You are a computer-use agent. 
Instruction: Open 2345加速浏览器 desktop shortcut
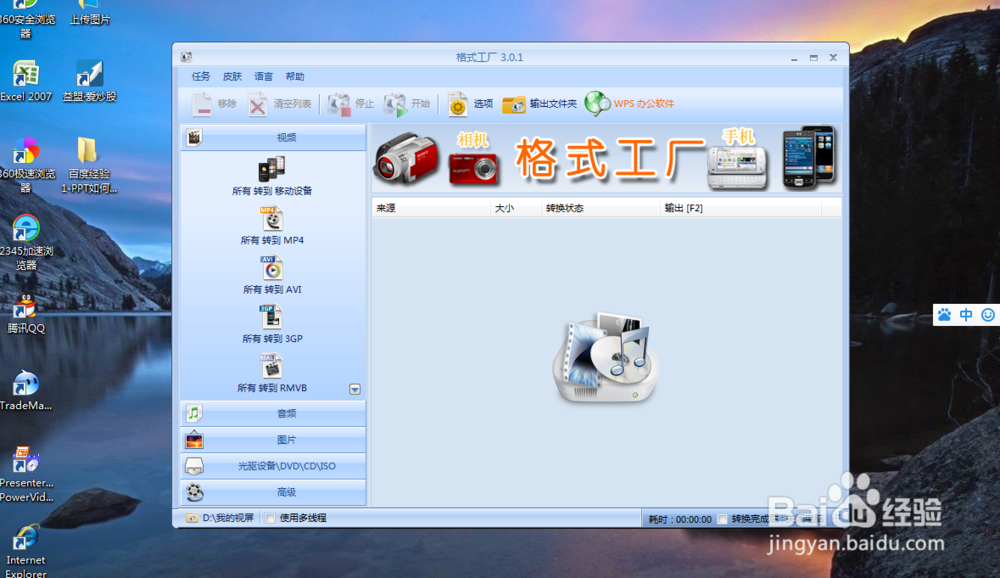tap(26, 243)
